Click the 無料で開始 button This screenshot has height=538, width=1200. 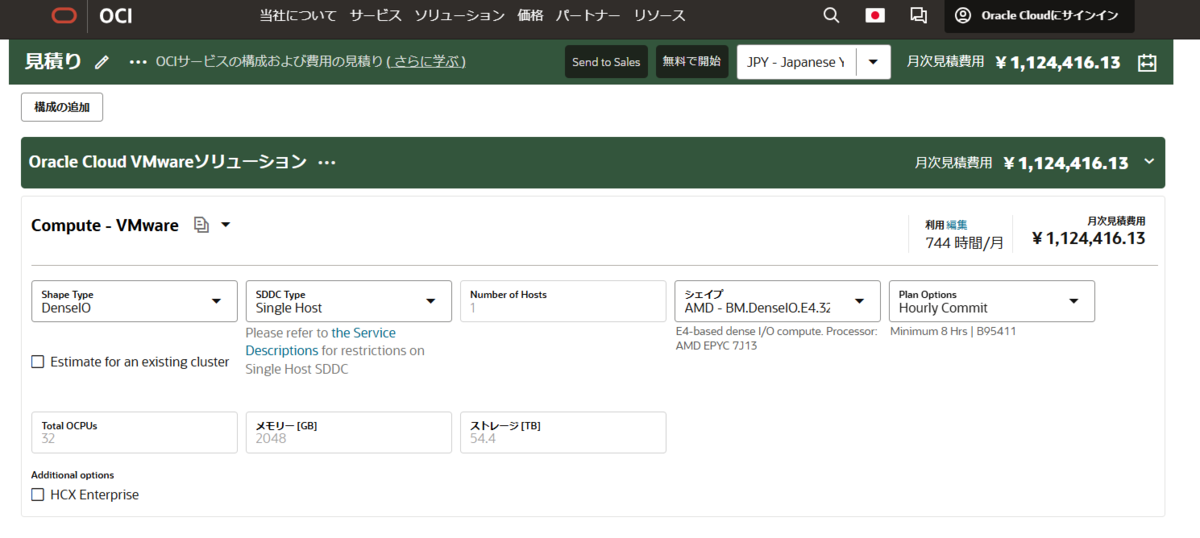click(x=692, y=62)
